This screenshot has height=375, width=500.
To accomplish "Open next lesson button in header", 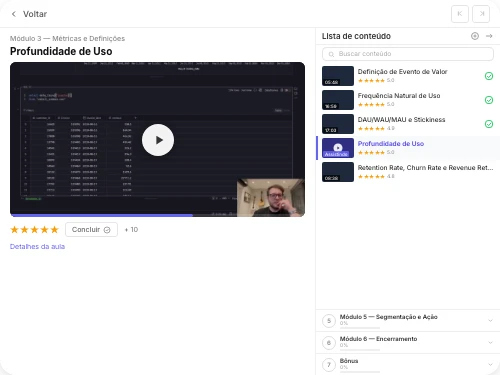I will pyautogui.click(x=481, y=14).
